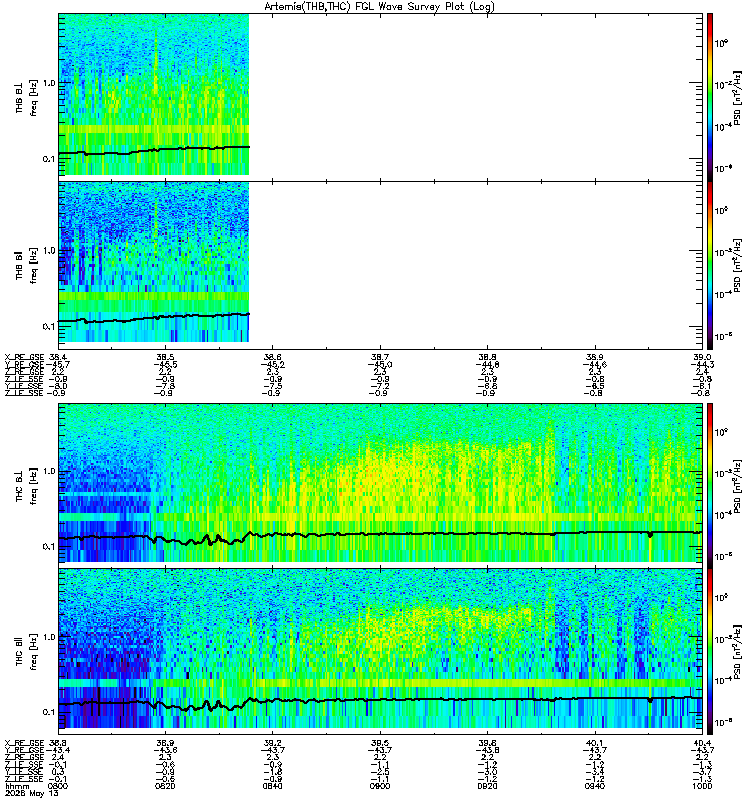Click the Y_RE_GSE value '-44.3'
The width and height of the screenshot is (750, 800).
tap(703, 364)
